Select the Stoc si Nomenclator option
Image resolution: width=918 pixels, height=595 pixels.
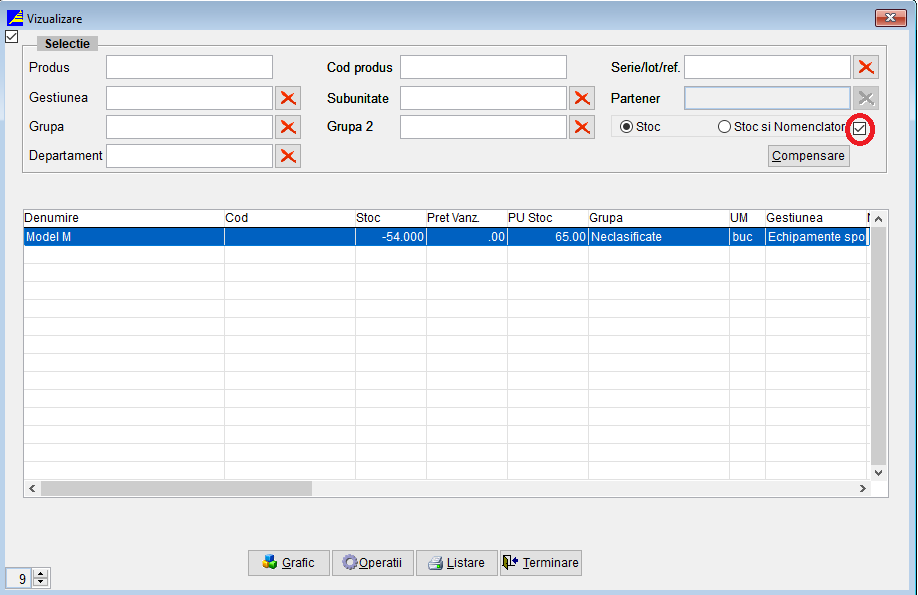coord(724,127)
